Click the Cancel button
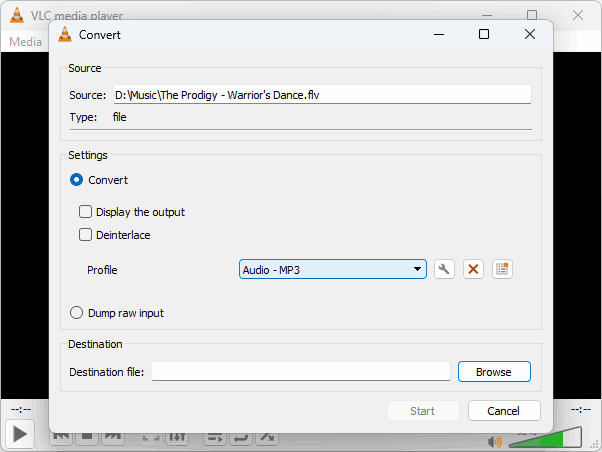The image size is (602, 452). click(x=504, y=411)
